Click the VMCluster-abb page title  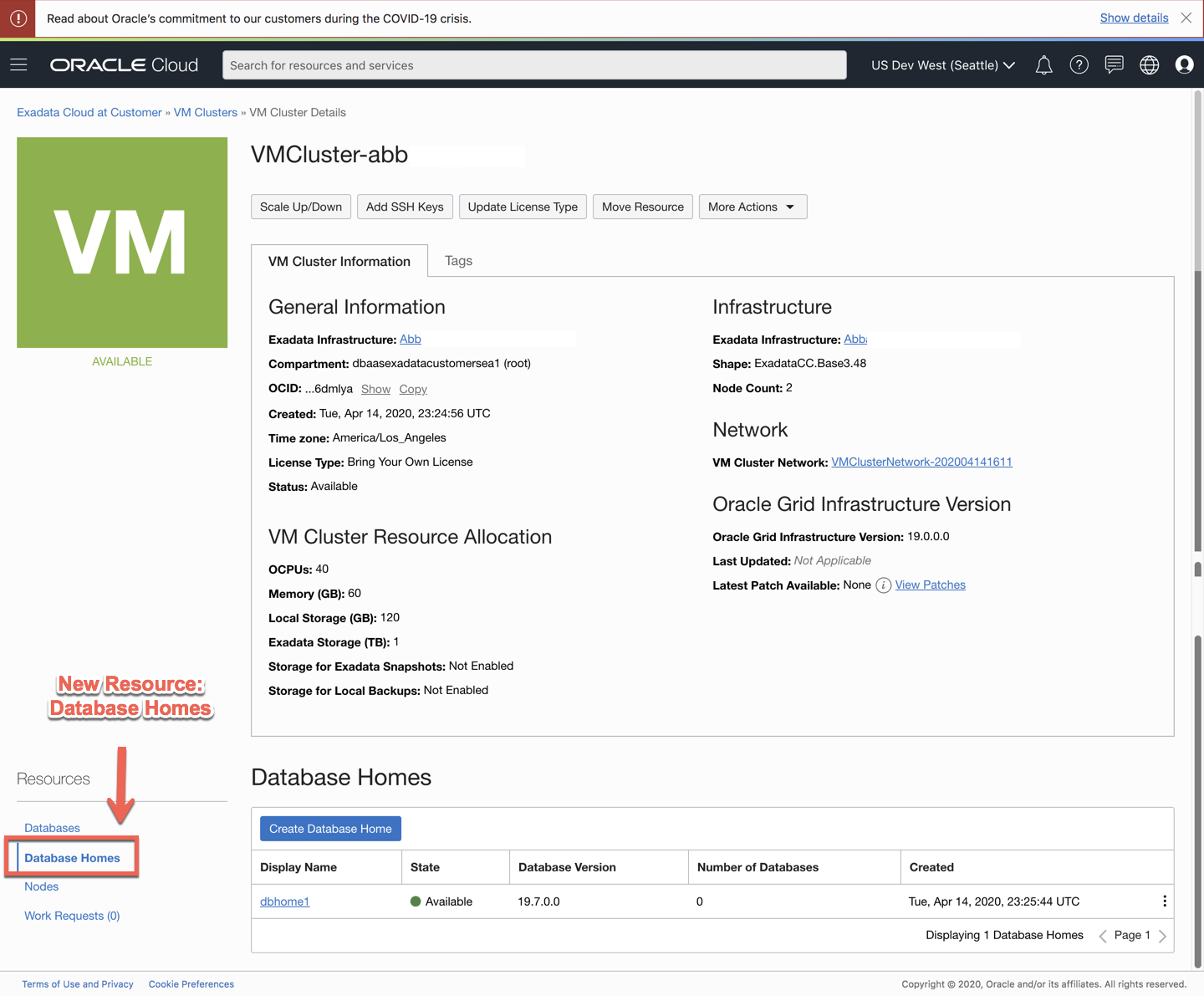pos(329,155)
